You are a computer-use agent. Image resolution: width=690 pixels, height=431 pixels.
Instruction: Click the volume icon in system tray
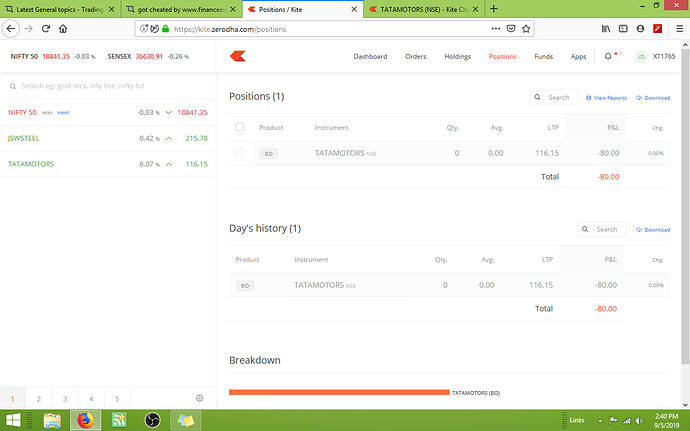tap(639, 421)
